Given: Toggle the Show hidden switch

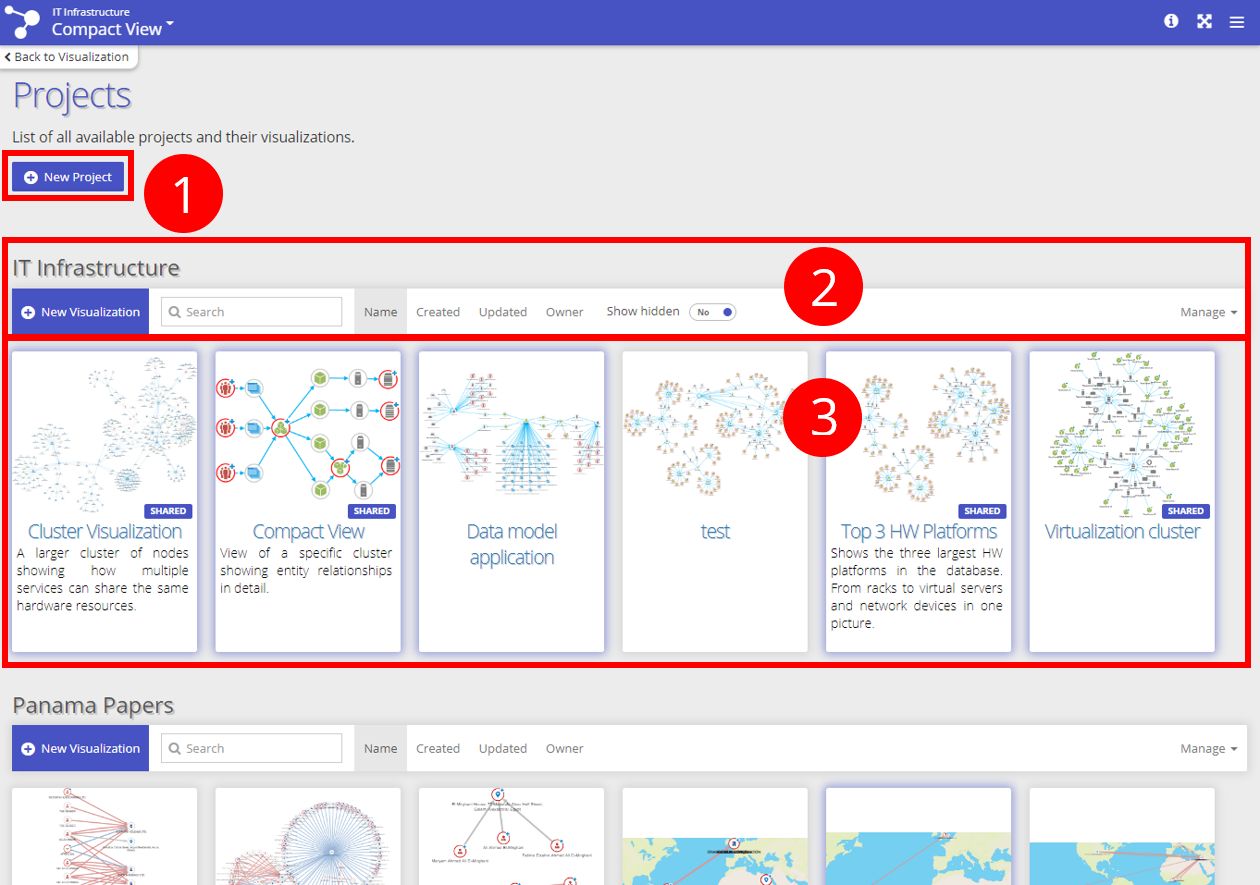Looking at the screenshot, I should [x=714, y=312].
